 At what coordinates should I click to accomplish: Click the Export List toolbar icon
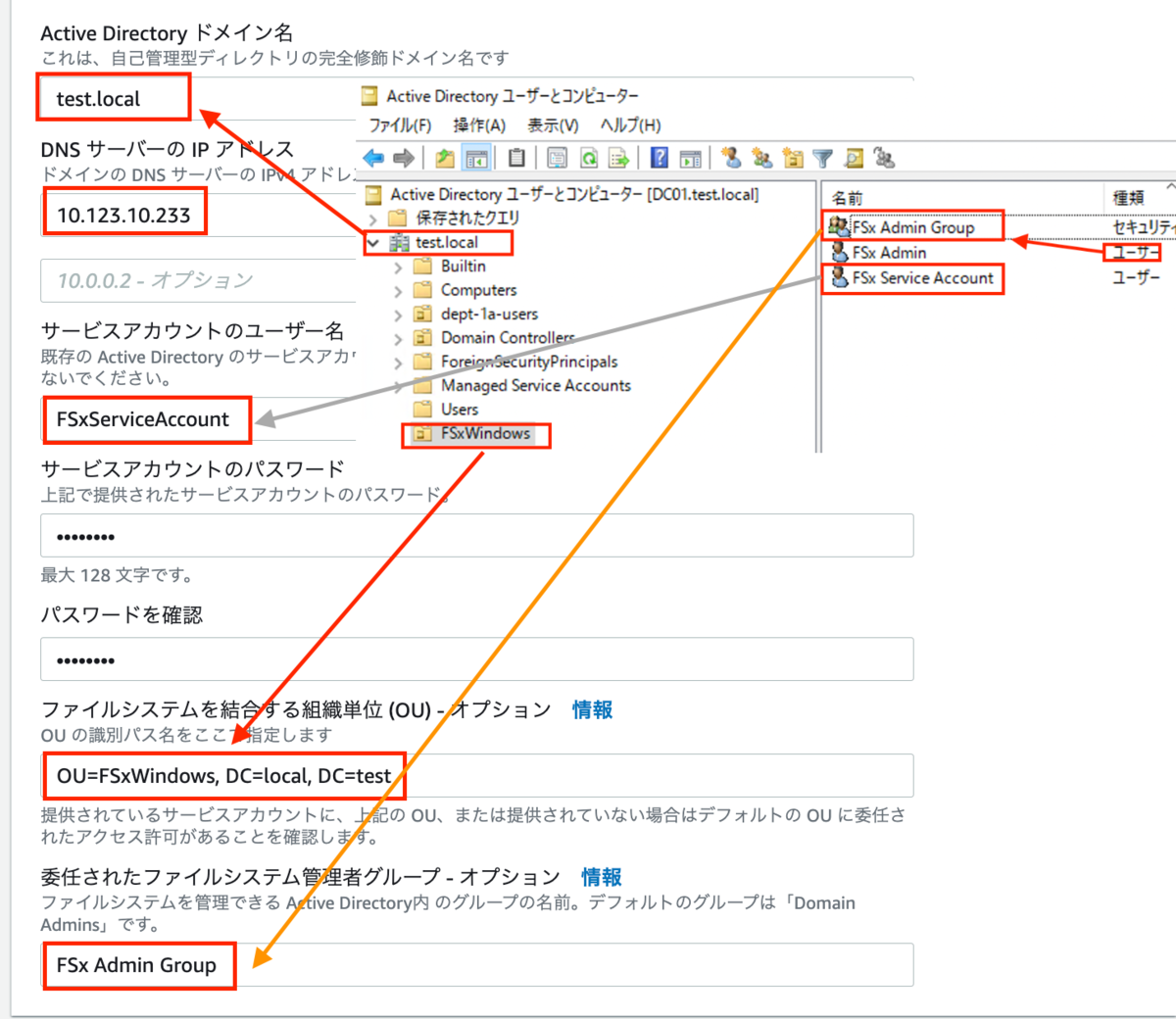[618, 158]
